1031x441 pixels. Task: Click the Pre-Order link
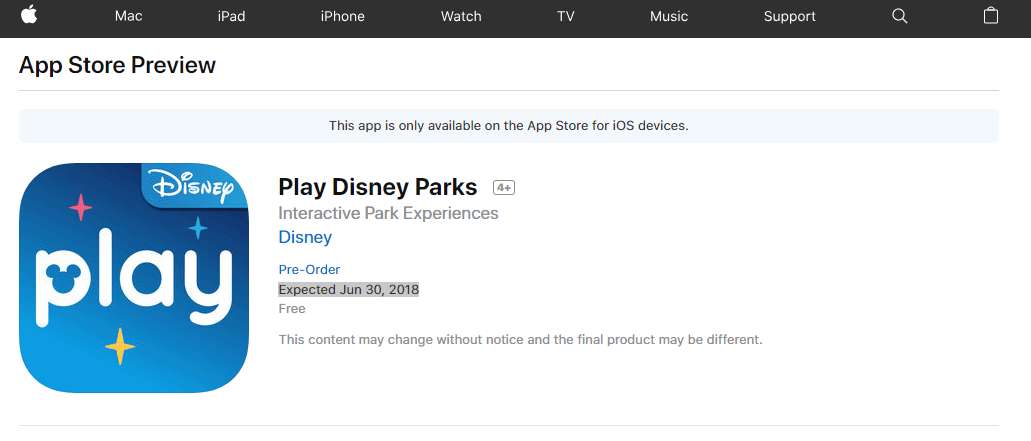[309, 269]
